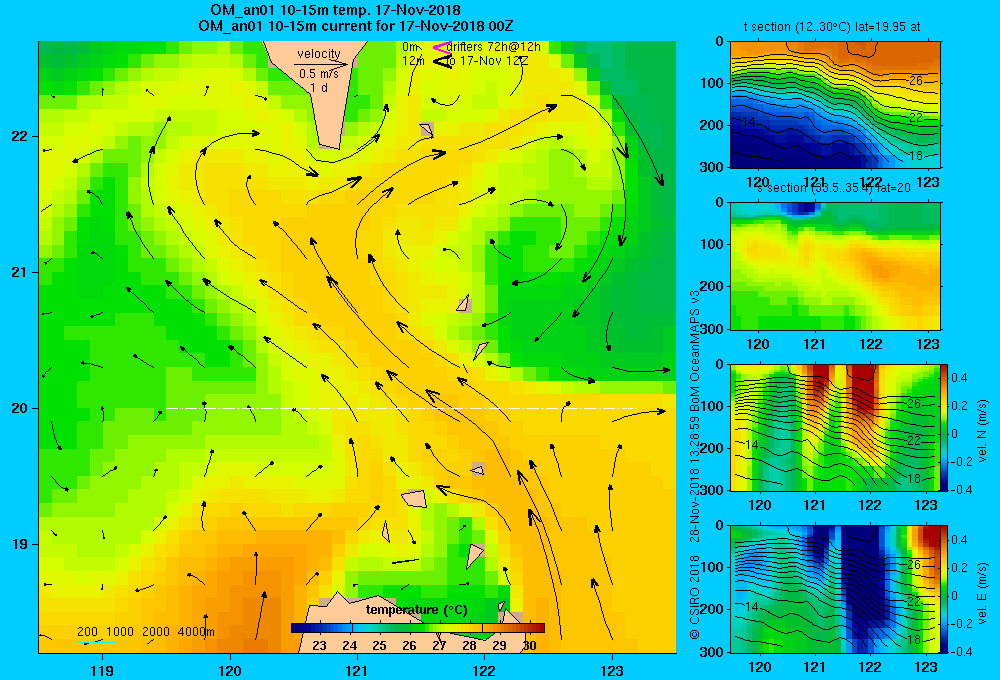Open the northward velocity section plot
The image size is (1000, 680).
click(835, 427)
